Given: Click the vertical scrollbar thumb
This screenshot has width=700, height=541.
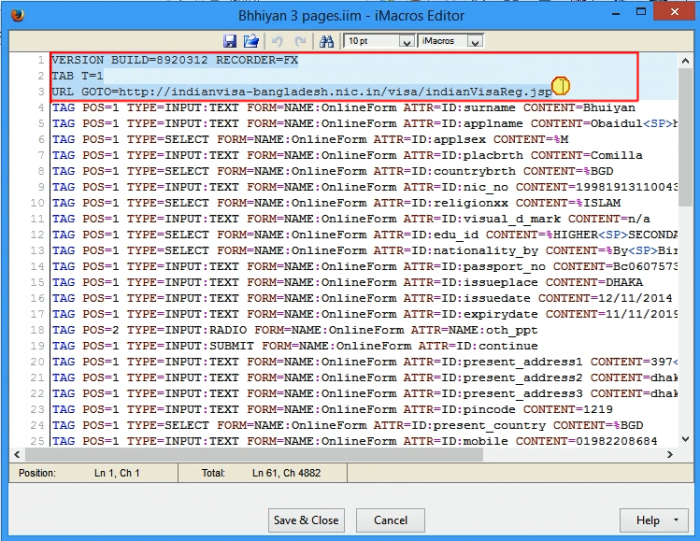Looking at the screenshot, I should (685, 137).
